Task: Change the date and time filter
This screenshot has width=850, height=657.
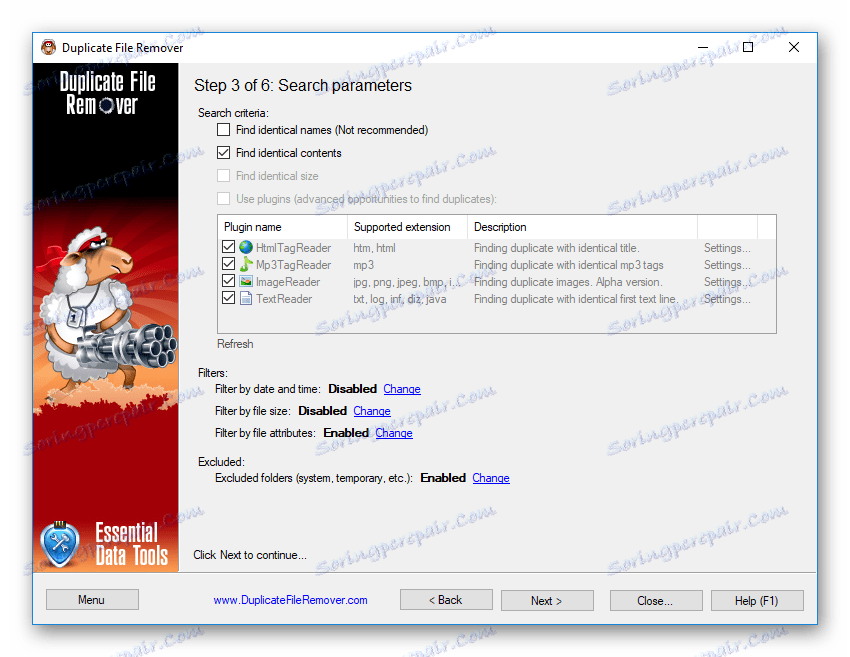Action: [402, 389]
